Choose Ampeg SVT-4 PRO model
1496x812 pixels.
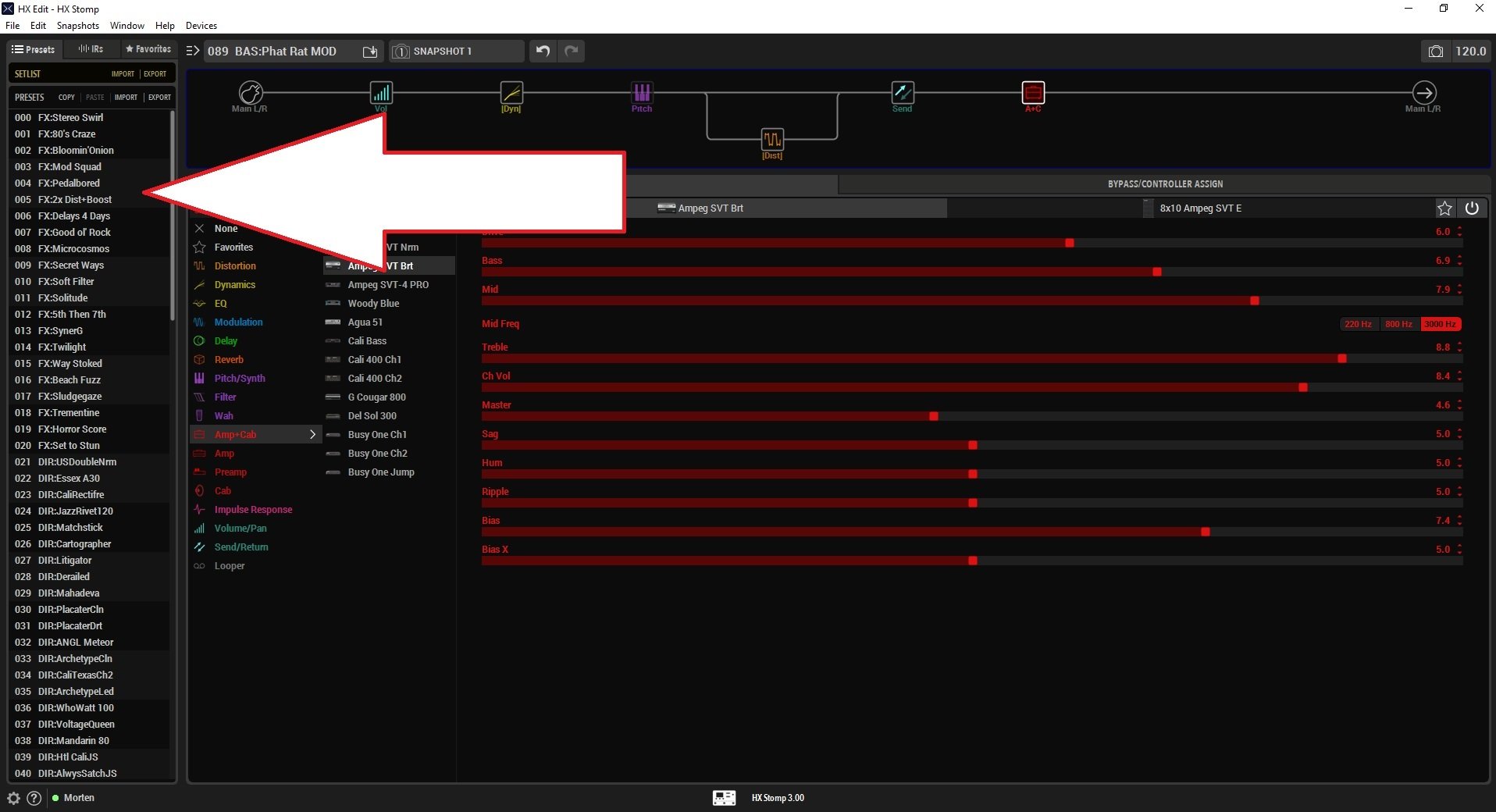[388, 285]
